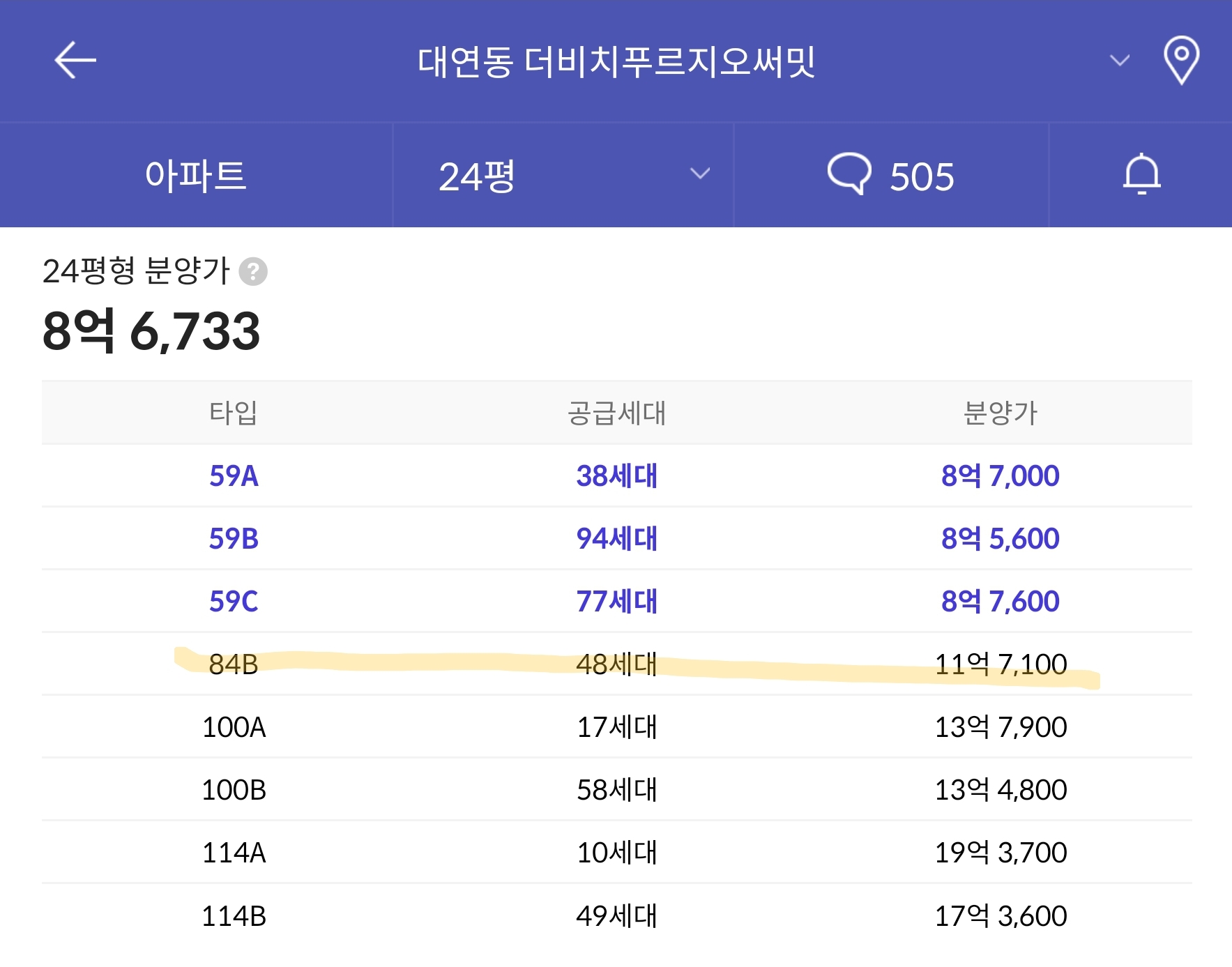The width and height of the screenshot is (1232, 967).
Task: Turn on notifications with the bell icon
Action: point(1141,174)
